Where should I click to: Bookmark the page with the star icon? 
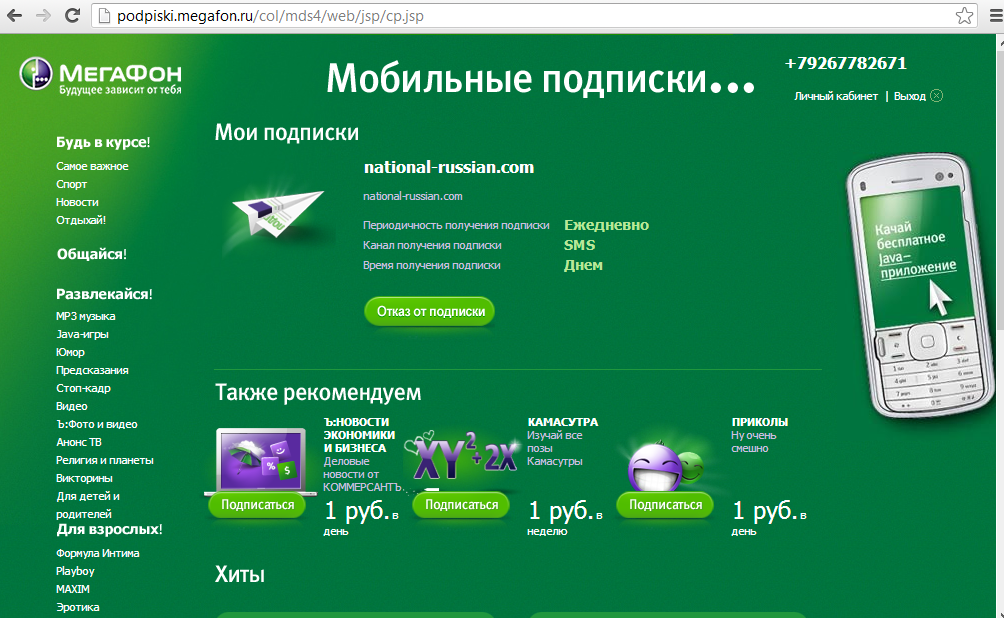point(964,16)
